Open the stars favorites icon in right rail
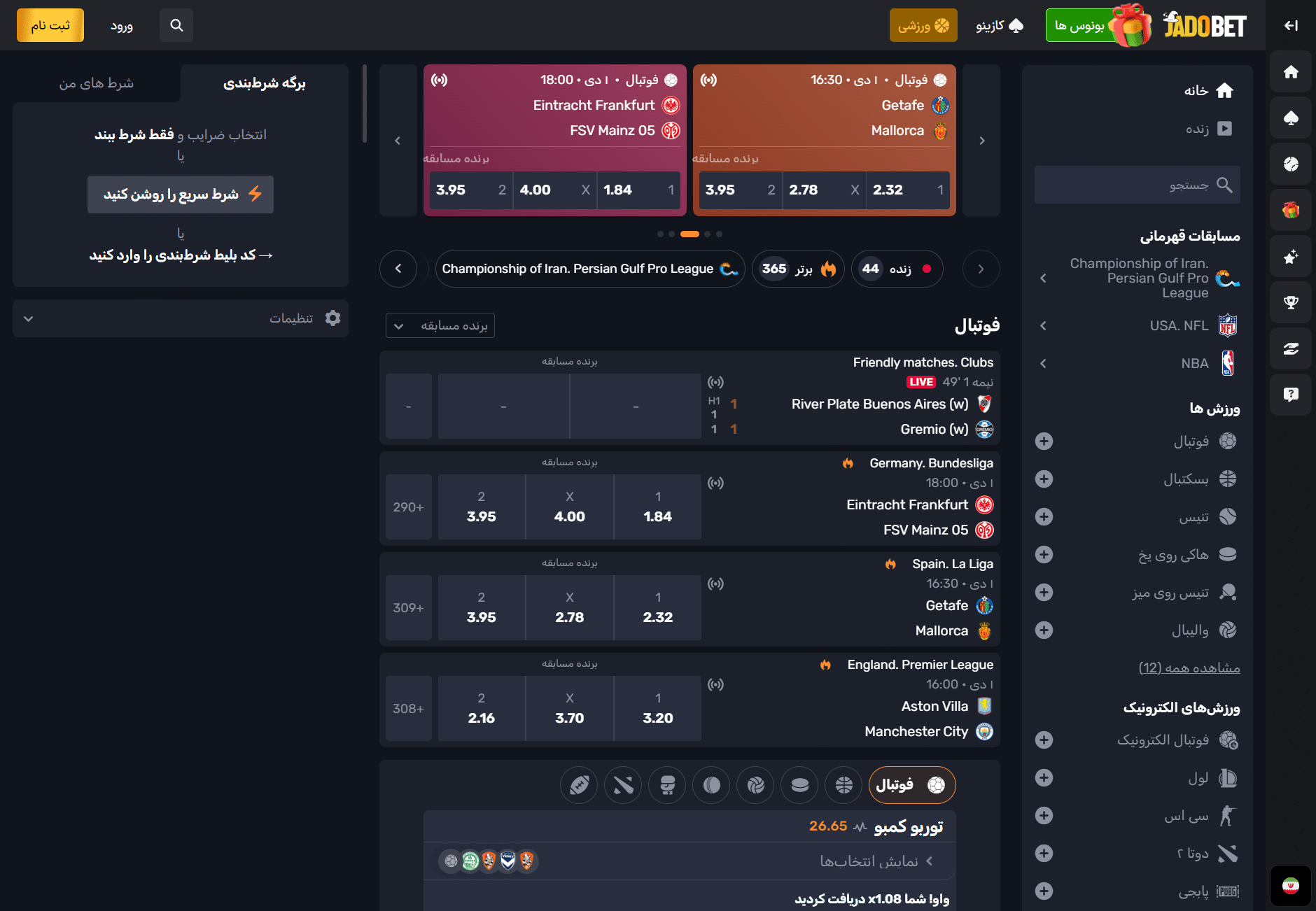The width and height of the screenshot is (1316, 911). click(x=1291, y=256)
